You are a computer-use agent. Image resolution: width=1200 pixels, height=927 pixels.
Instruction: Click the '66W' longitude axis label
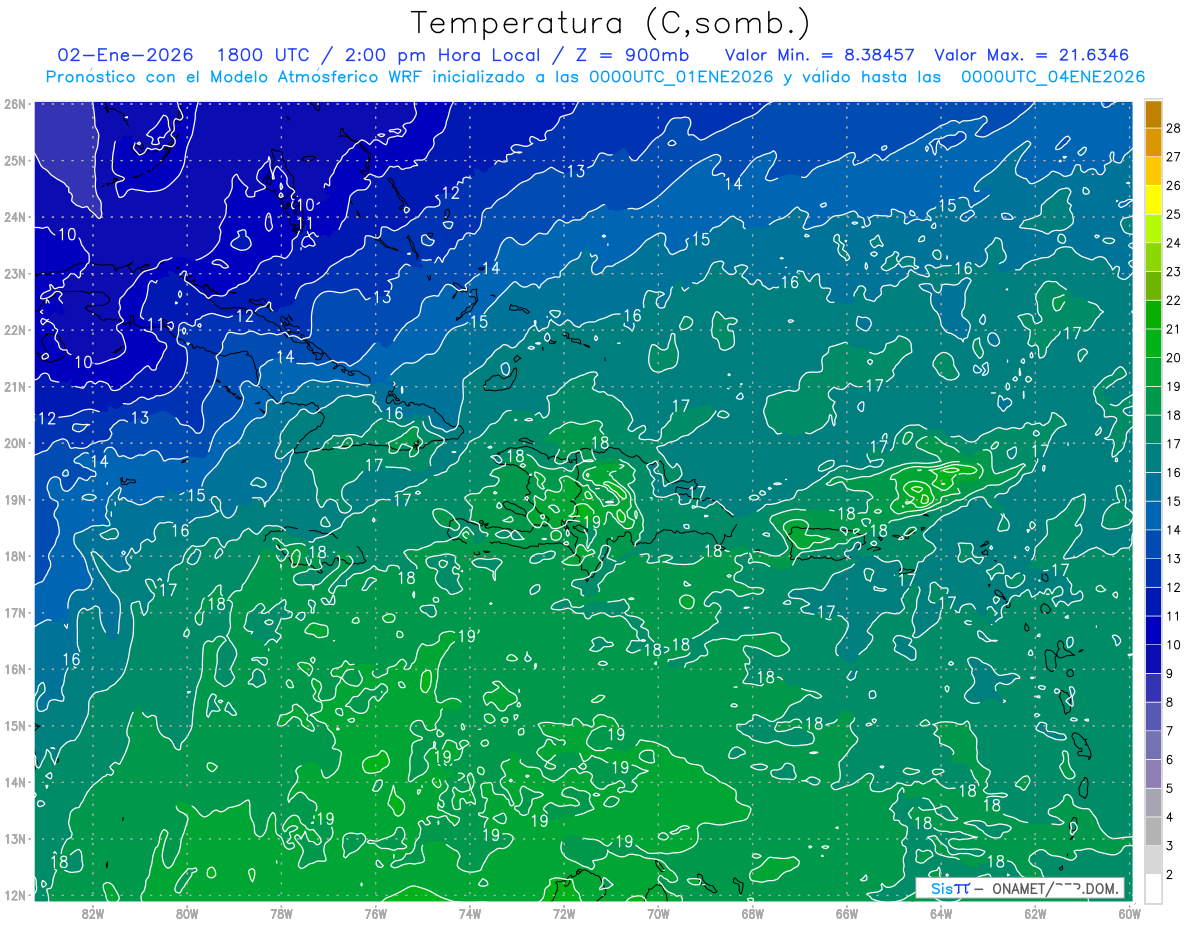pos(847,913)
